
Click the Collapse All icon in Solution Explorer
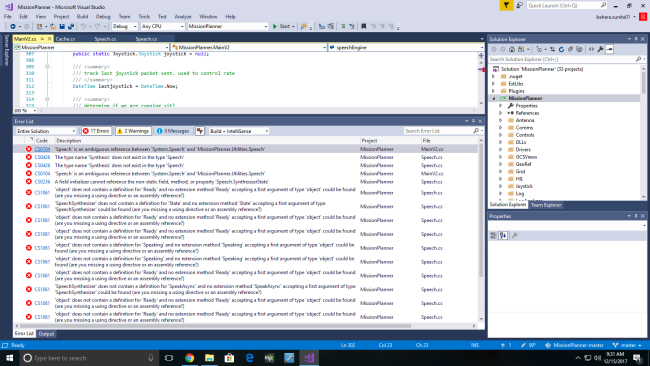point(570,49)
